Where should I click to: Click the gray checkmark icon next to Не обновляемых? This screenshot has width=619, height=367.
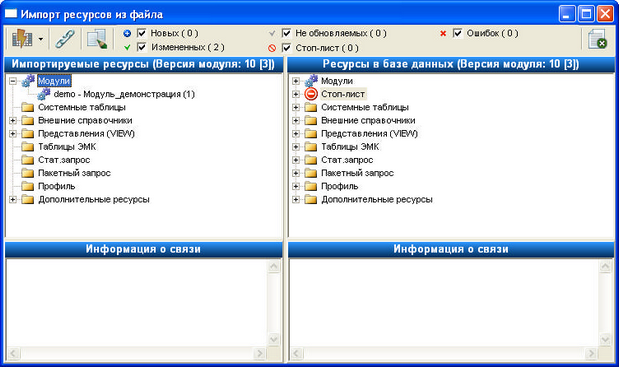click(272, 33)
